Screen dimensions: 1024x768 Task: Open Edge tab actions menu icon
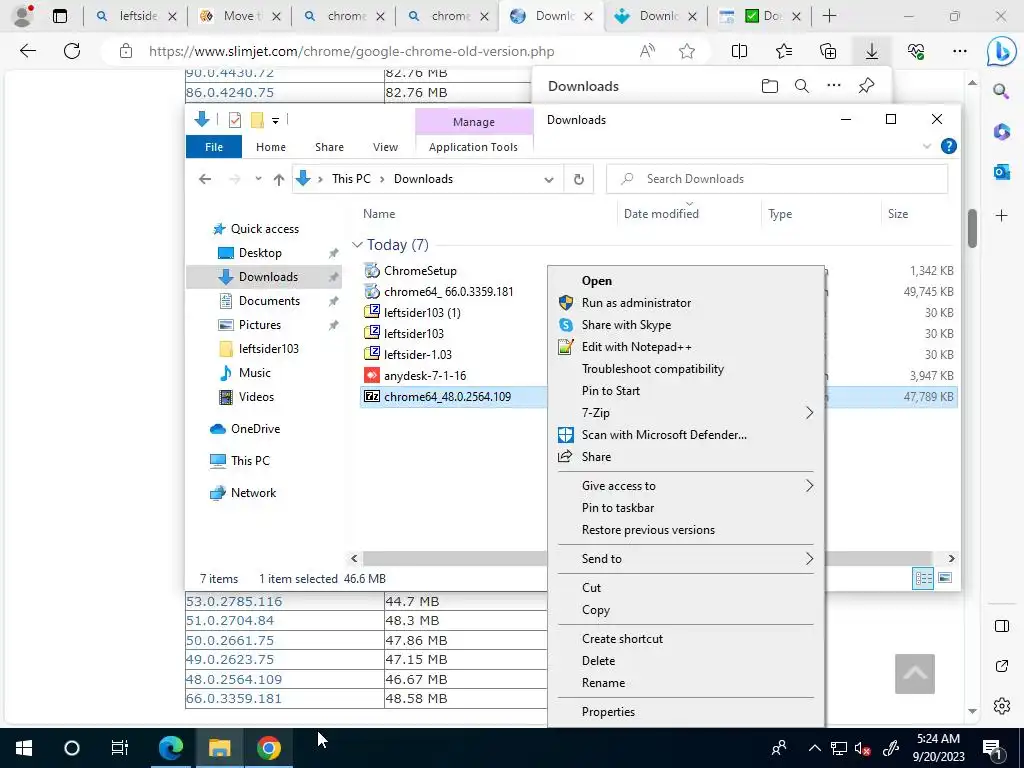click(x=59, y=16)
